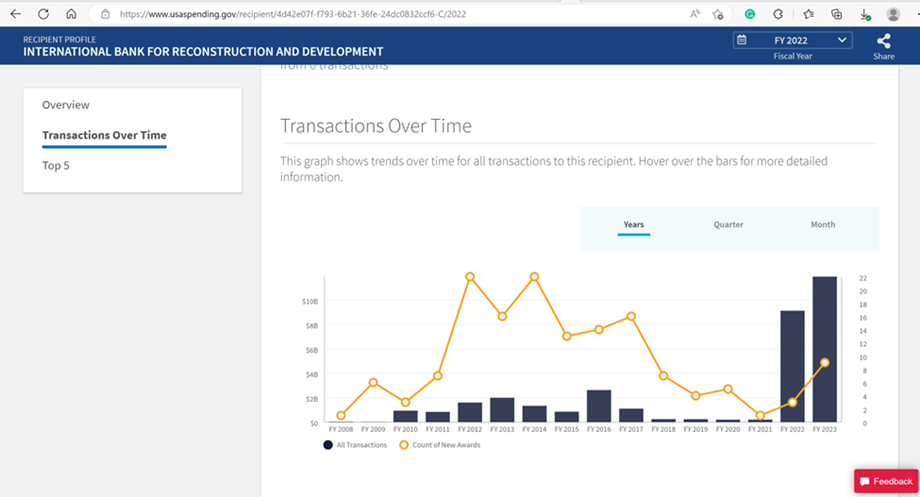Open the green Grammarly extension icon
920x497 pixels.
750,14
